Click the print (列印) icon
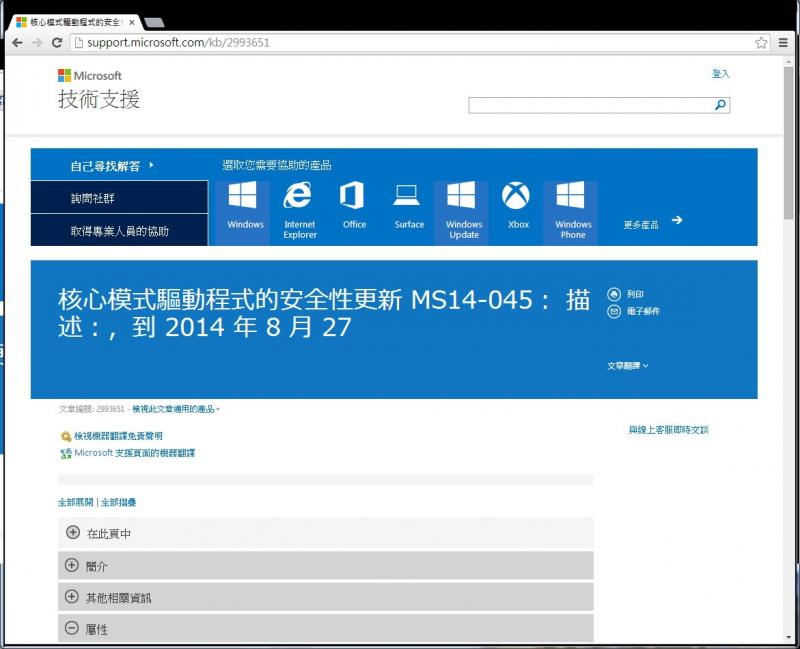The width and height of the screenshot is (800, 649). pyautogui.click(x=614, y=294)
